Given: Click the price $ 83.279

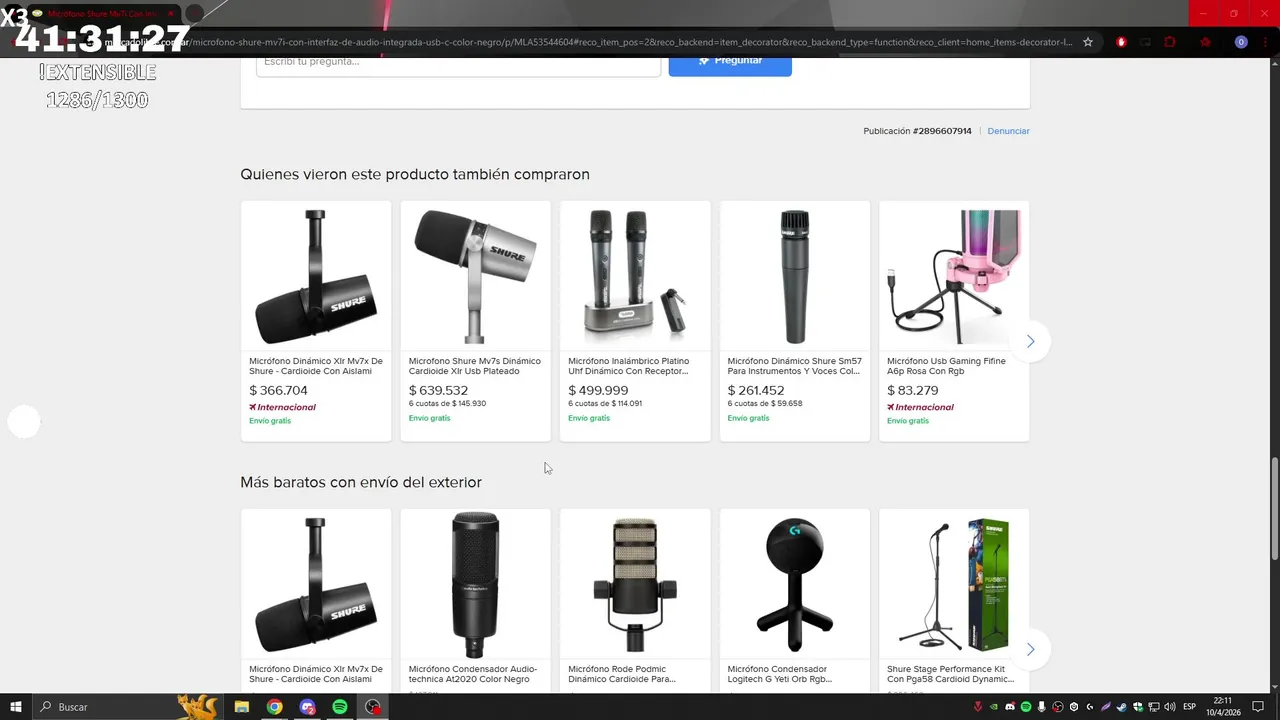Looking at the screenshot, I should [913, 391].
